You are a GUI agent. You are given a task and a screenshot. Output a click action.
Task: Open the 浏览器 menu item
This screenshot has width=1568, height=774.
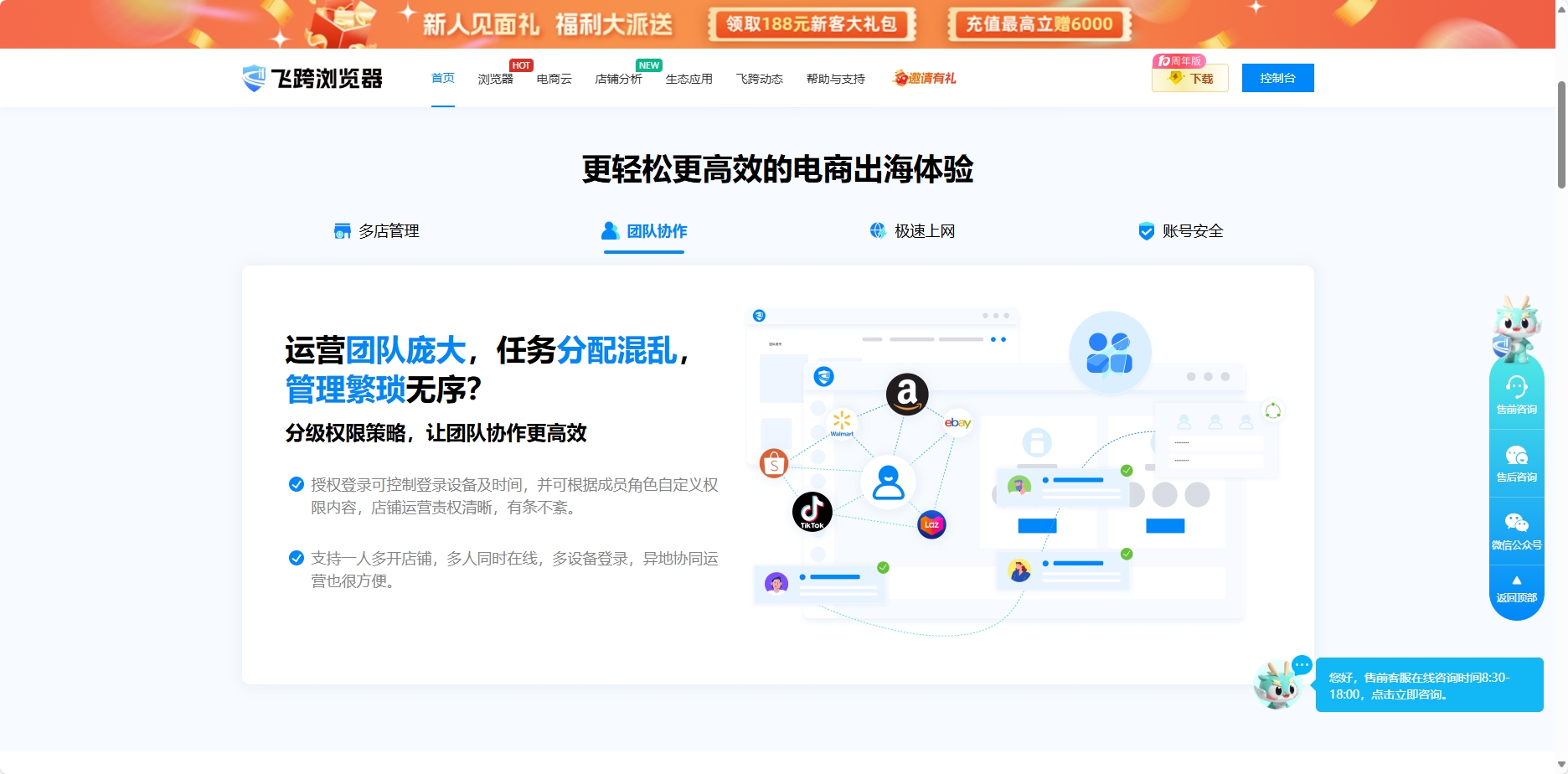[495, 79]
